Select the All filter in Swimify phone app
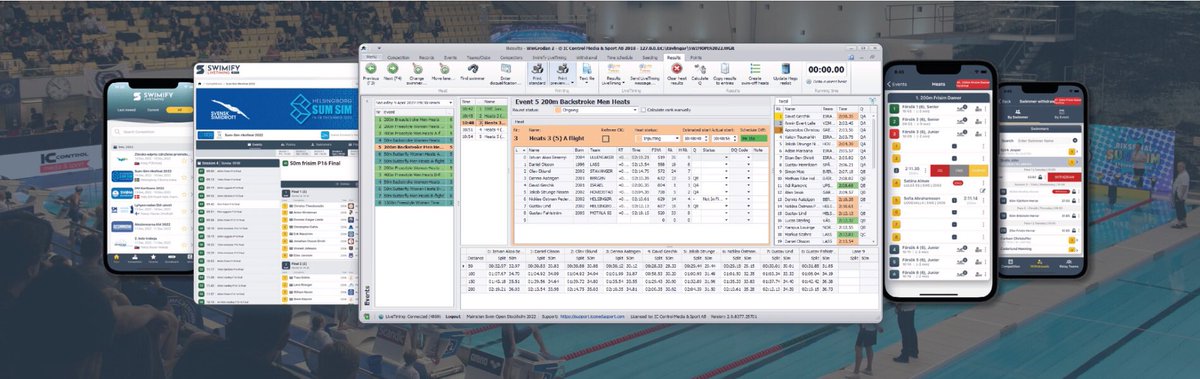This screenshot has width=1200, height=379. click(x=179, y=110)
